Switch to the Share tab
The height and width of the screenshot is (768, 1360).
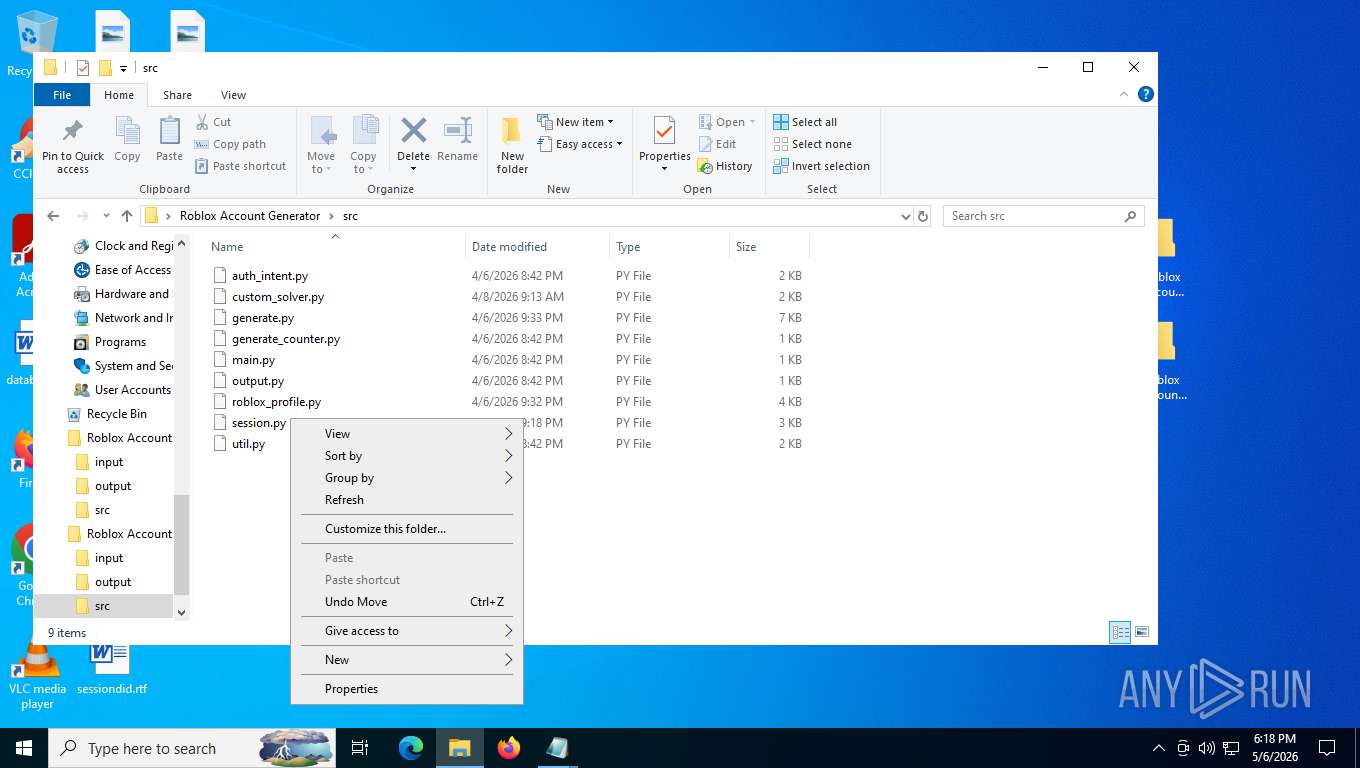(177, 95)
